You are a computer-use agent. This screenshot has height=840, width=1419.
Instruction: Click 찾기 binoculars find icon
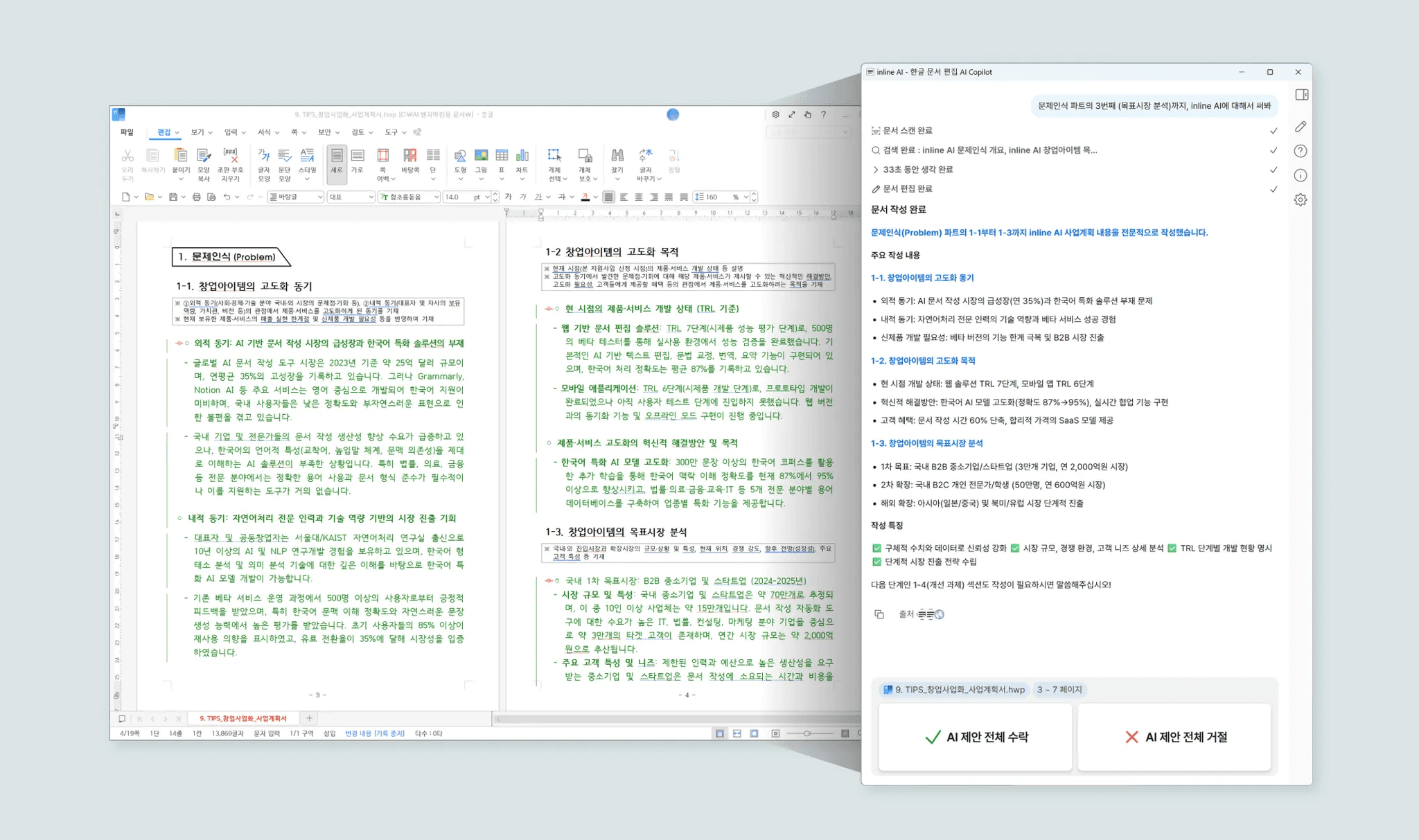point(617,156)
